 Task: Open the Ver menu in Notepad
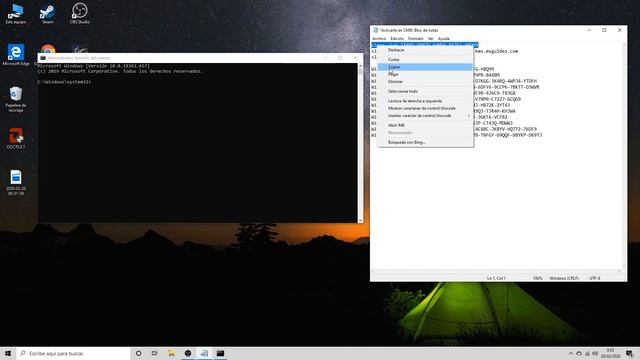click(x=431, y=38)
